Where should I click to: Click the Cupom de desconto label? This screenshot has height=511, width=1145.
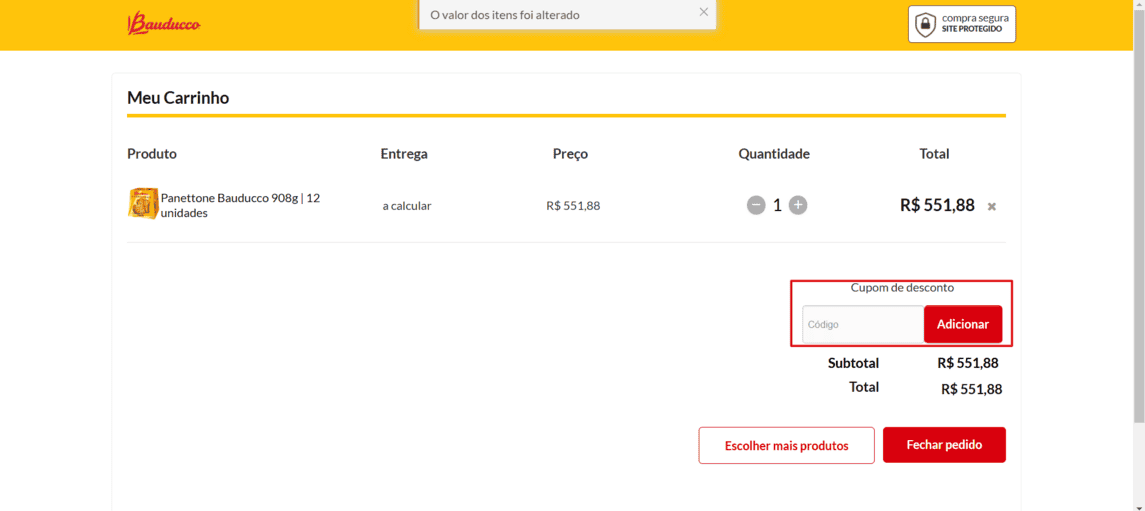tap(902, 288)
